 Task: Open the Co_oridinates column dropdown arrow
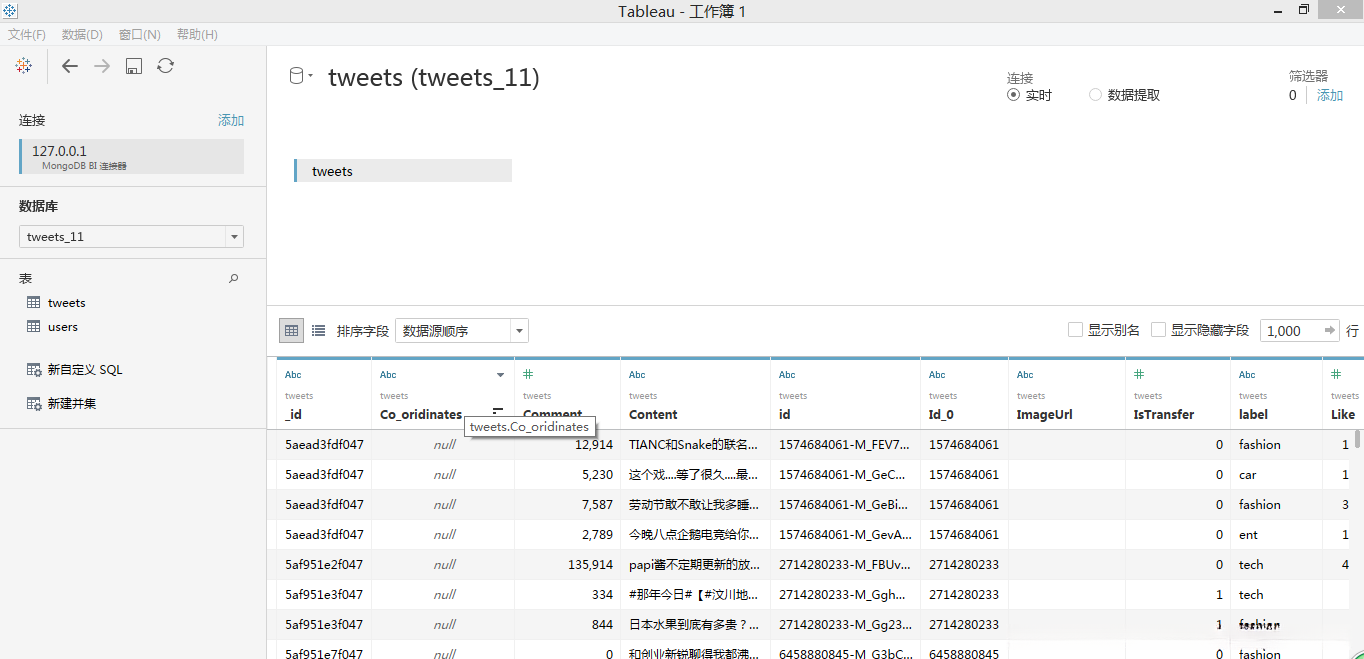500,375
